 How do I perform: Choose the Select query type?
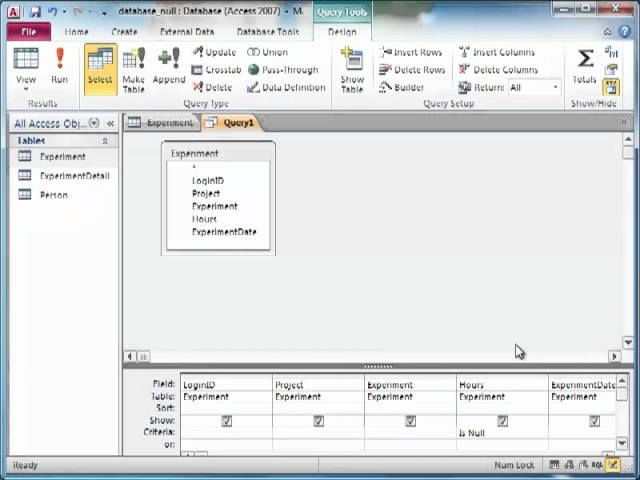point(100,69)
